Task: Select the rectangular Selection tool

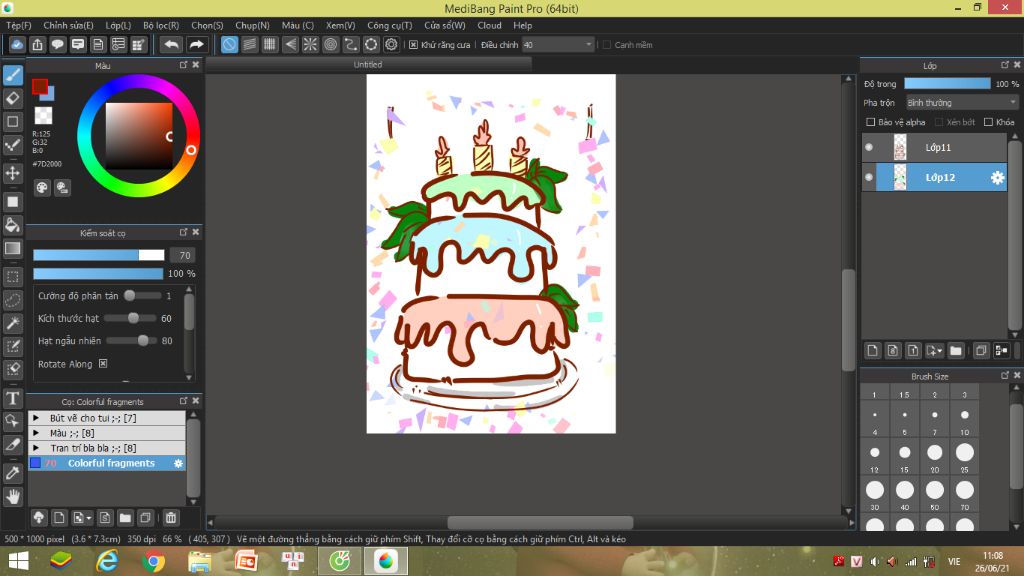Action: (x=12, y=277)
